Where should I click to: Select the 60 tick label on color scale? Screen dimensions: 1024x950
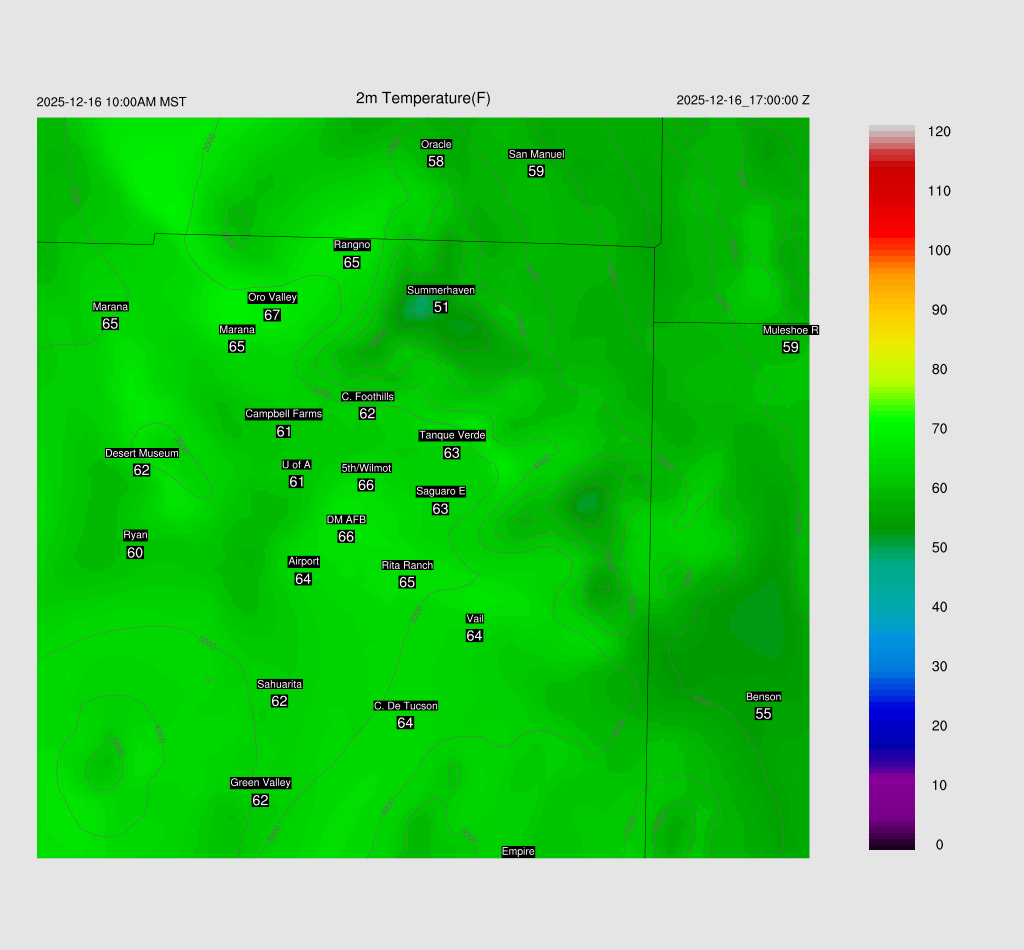coord(939,488)
